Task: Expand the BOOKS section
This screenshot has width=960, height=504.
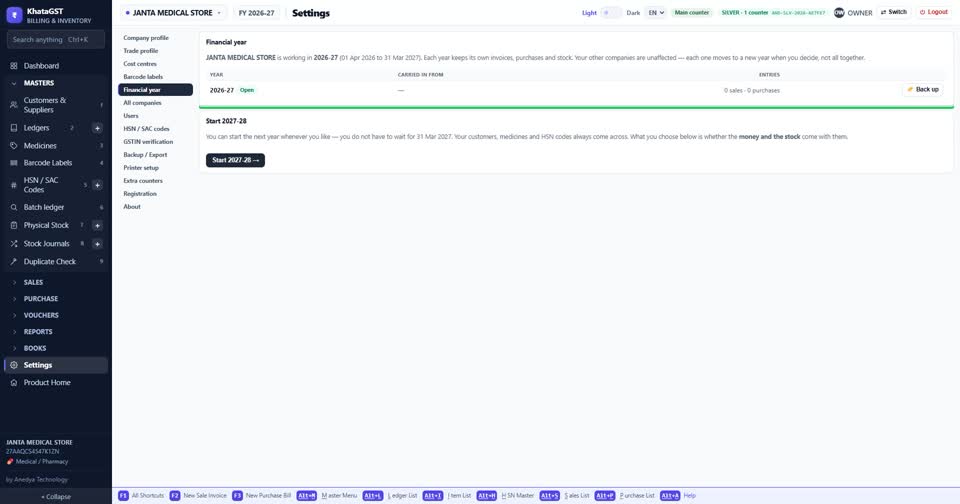Action: coord(56,348)
